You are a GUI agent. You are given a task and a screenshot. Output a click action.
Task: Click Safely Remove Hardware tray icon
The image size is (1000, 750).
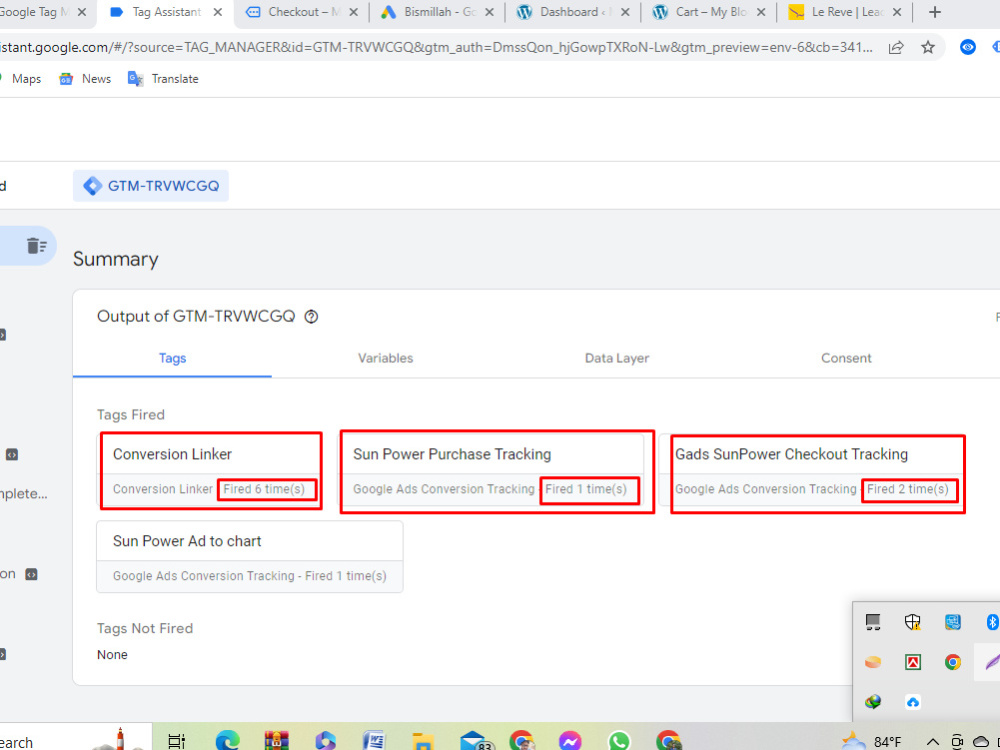click(x=873, y=622)
